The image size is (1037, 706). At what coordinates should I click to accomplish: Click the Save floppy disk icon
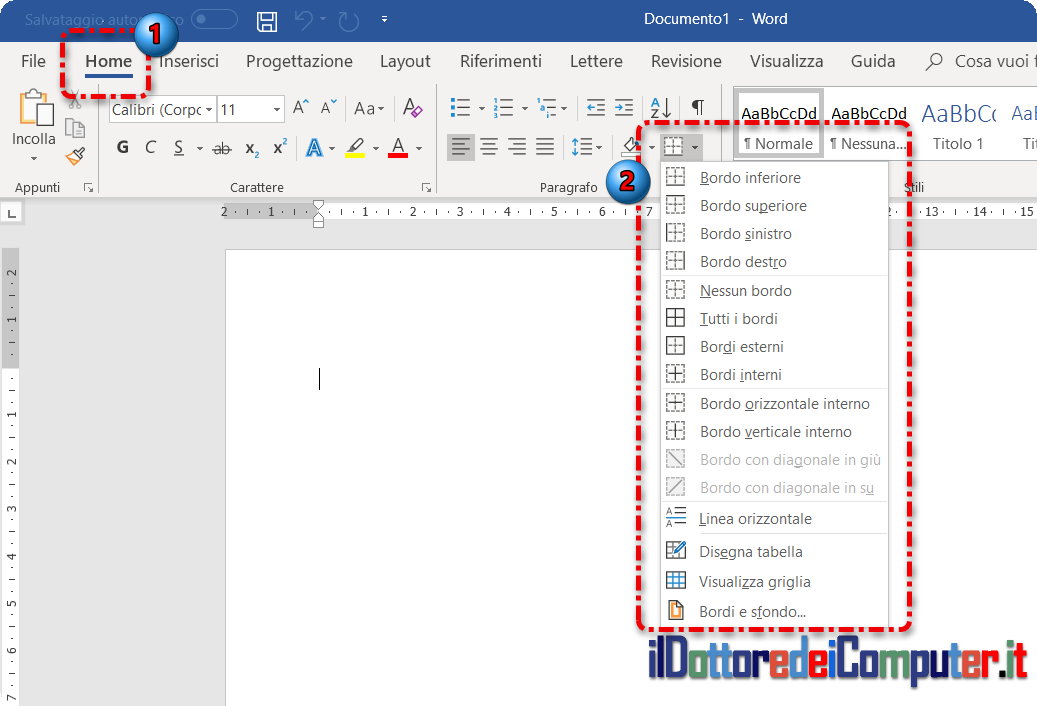tap(267, 20)
